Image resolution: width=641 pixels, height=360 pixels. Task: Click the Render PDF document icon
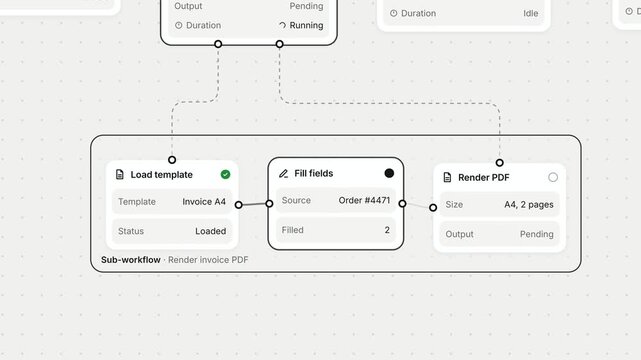tap(447, 177)
